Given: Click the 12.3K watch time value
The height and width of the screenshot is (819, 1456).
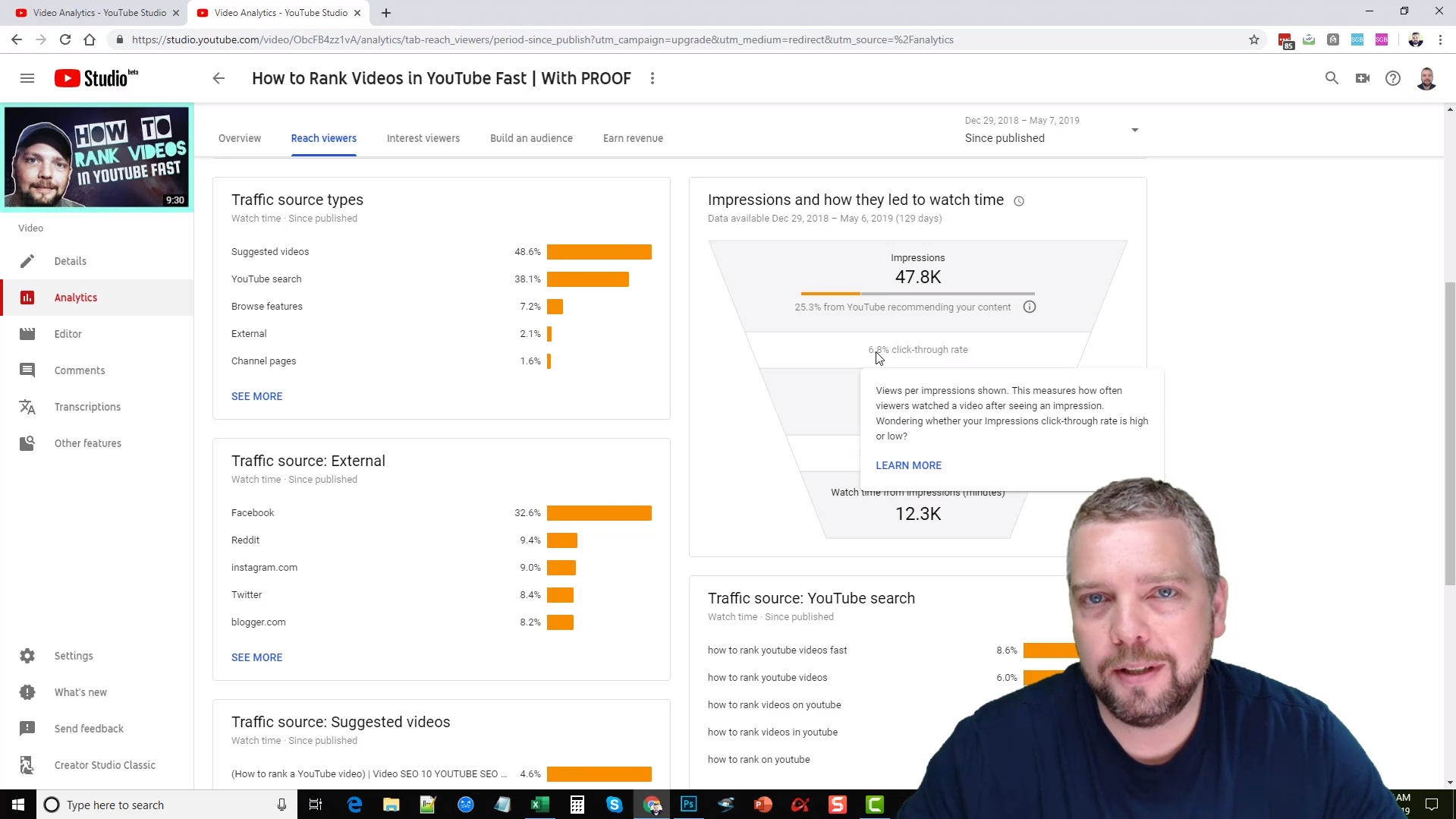Looking at the screenshot, I should [x=918, y=514].
